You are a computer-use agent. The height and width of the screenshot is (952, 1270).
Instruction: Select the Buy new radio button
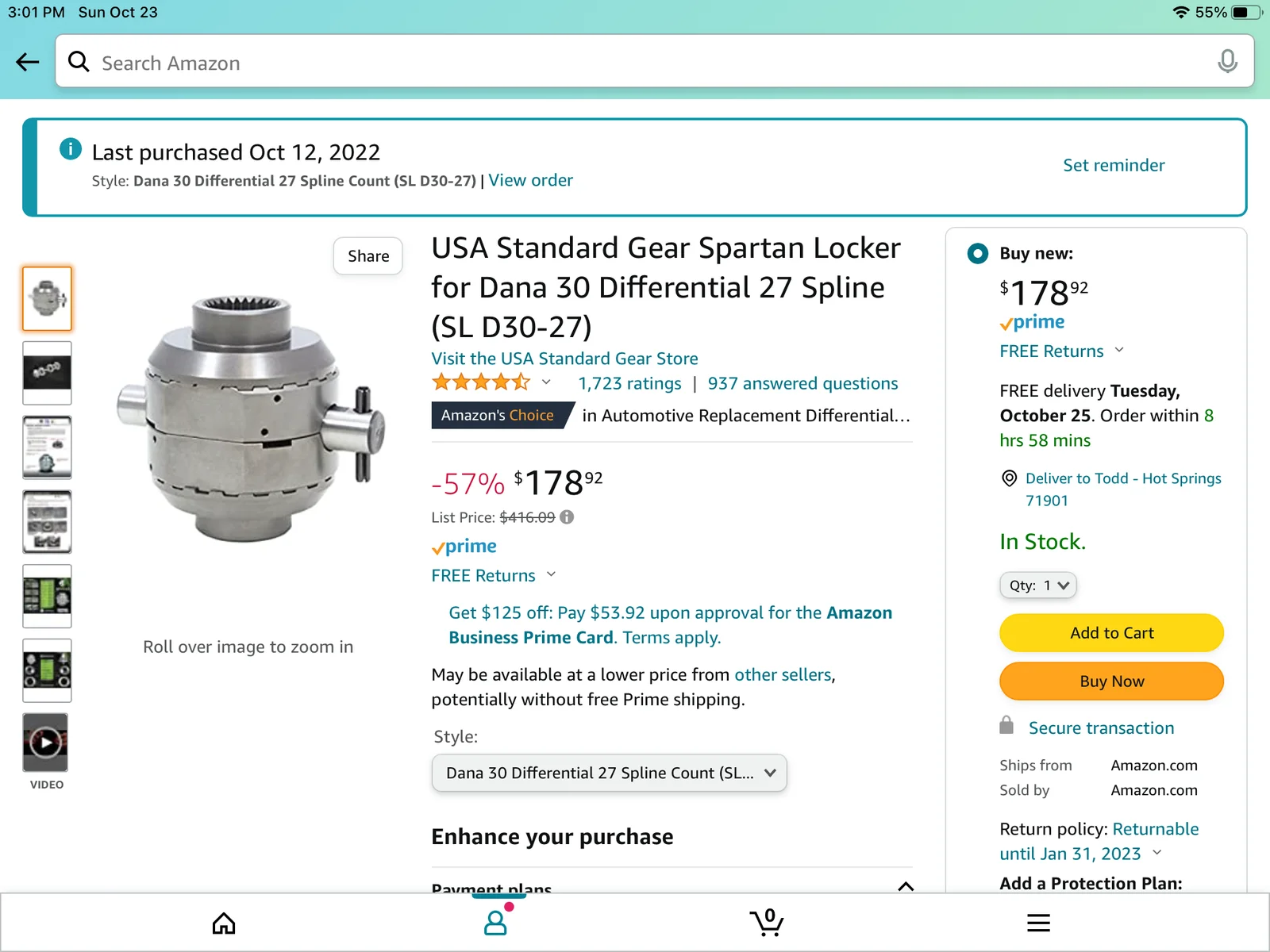978,254
